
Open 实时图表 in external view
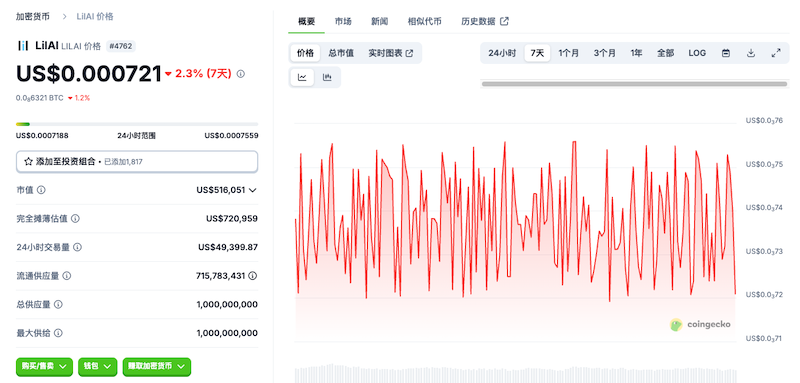click(391, 53)
